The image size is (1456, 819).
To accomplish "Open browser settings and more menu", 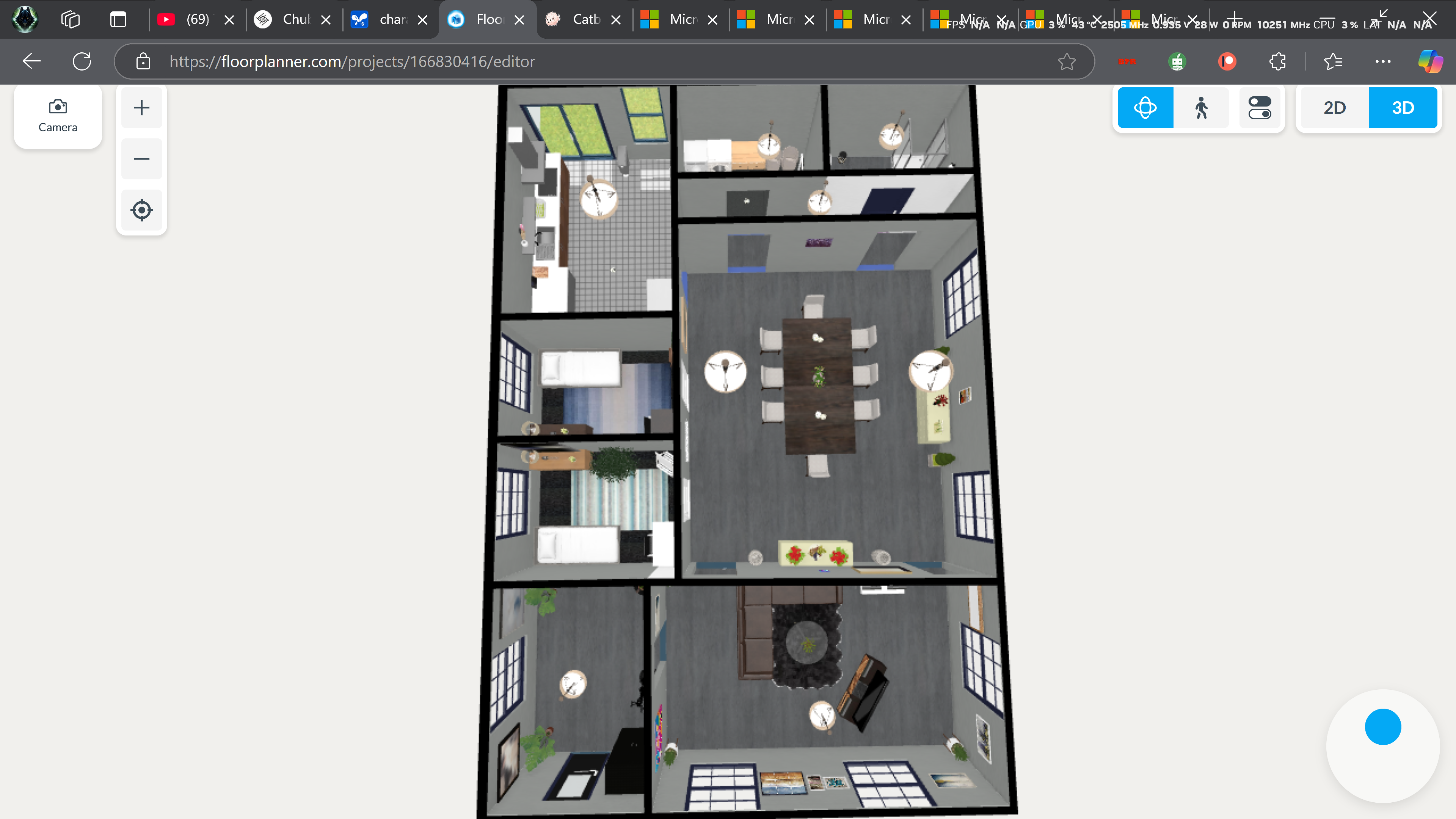I will coord(1382,61).
